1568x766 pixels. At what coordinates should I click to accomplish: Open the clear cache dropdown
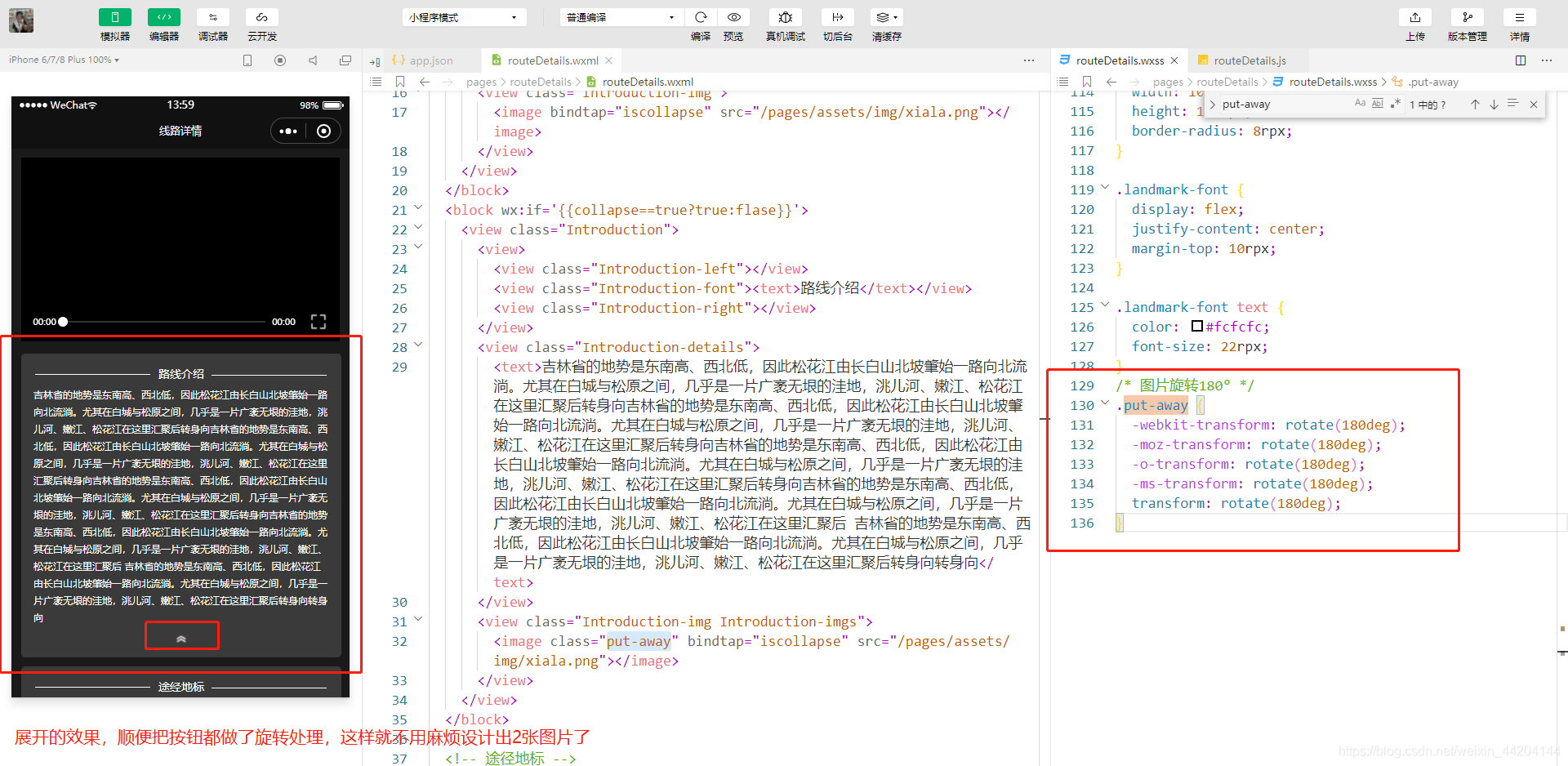pyautogui.click(x=887, y=17)
